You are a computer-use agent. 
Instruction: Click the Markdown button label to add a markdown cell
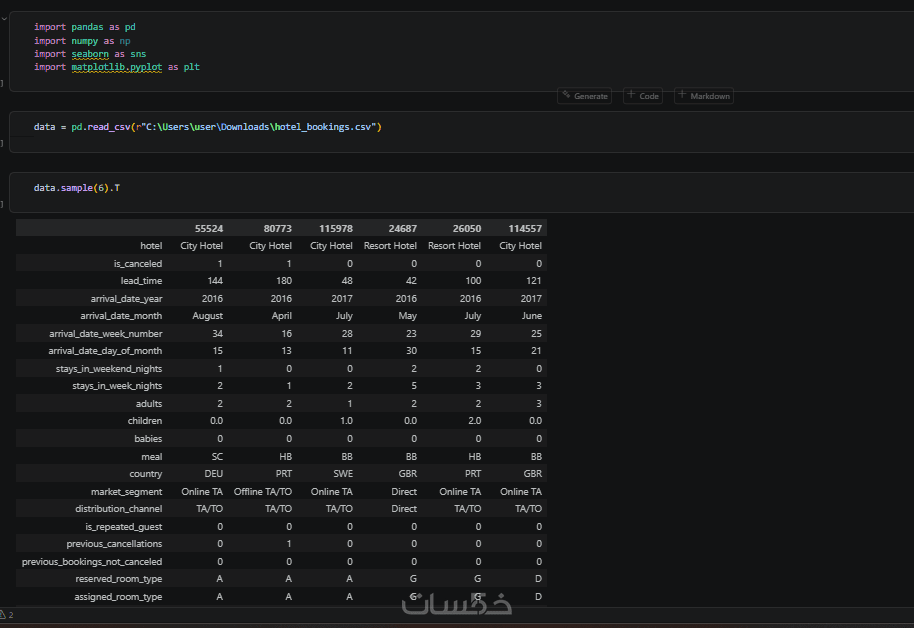[x=710, y=96]
